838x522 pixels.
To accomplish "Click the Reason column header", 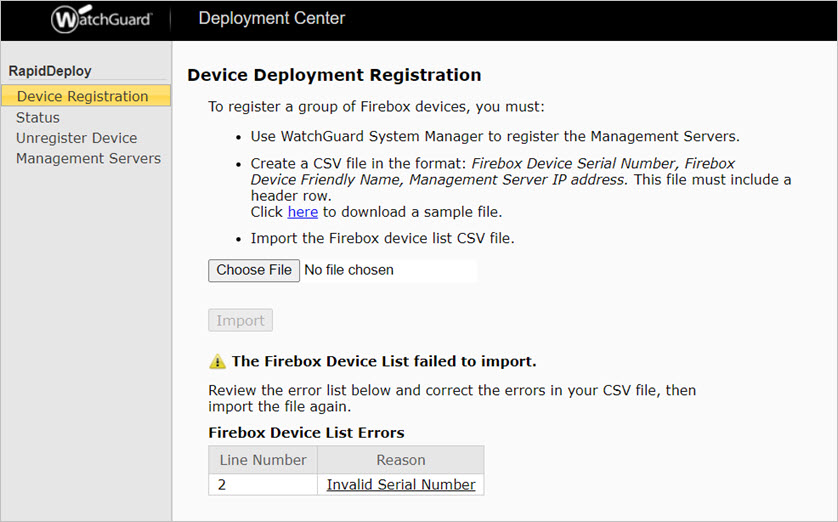I will click(401, 460).
